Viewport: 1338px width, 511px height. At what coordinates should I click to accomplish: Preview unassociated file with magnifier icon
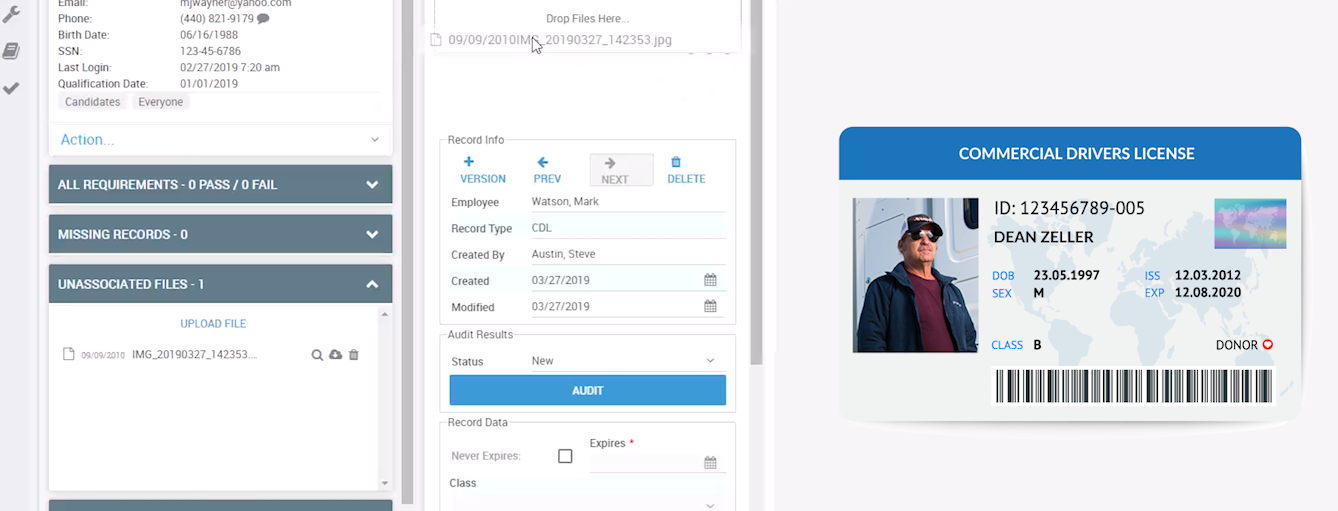(317, 355)
